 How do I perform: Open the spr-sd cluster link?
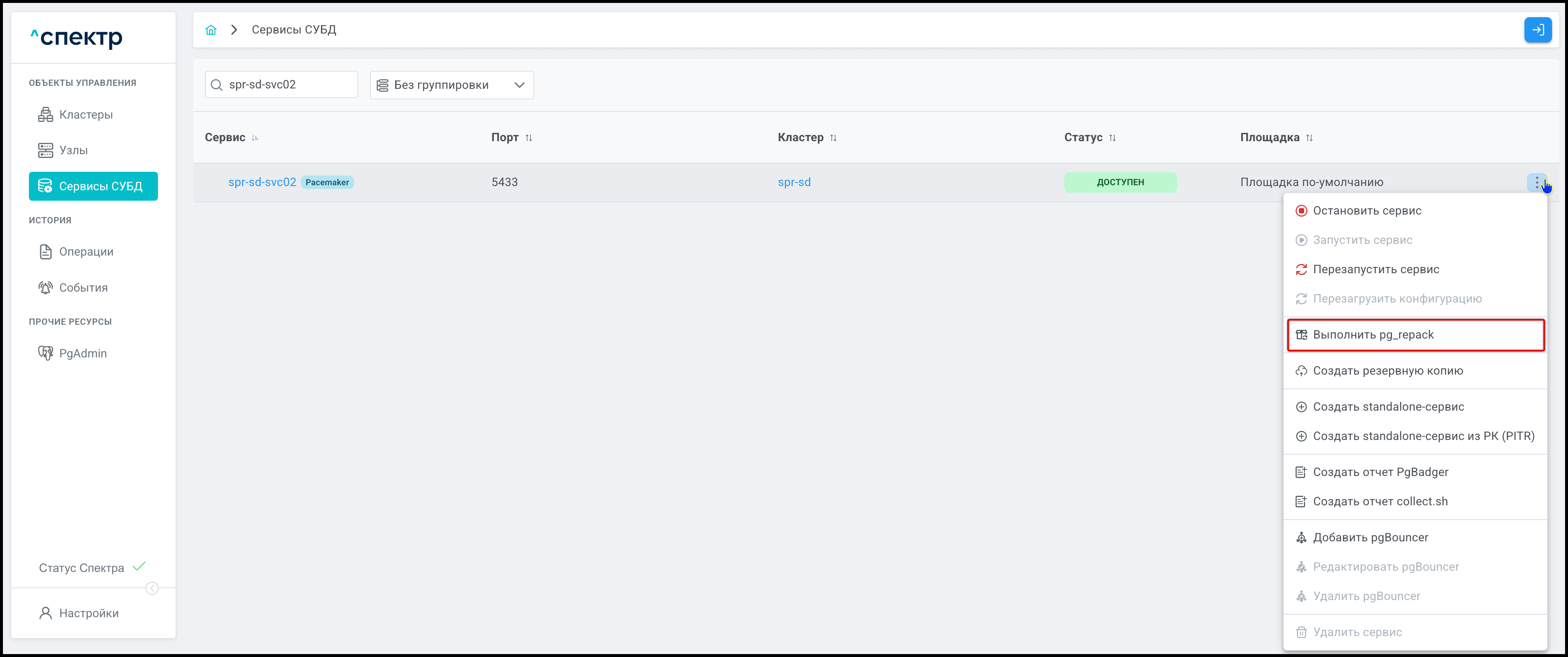point(794,182)
